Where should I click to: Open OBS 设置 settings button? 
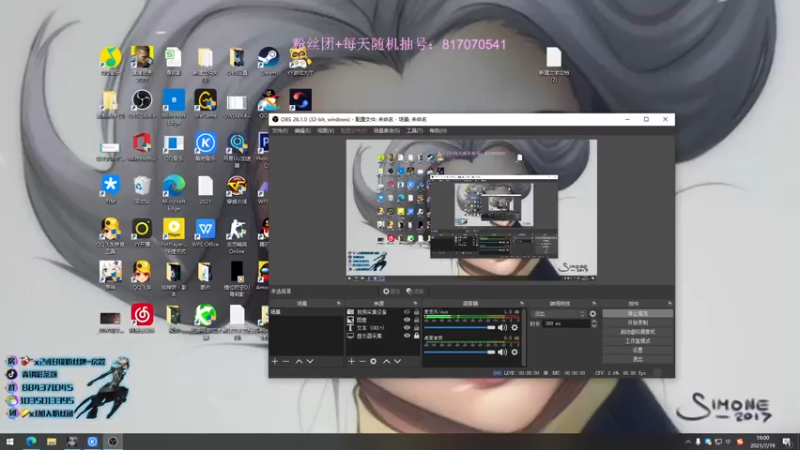[x=638, y=350]
